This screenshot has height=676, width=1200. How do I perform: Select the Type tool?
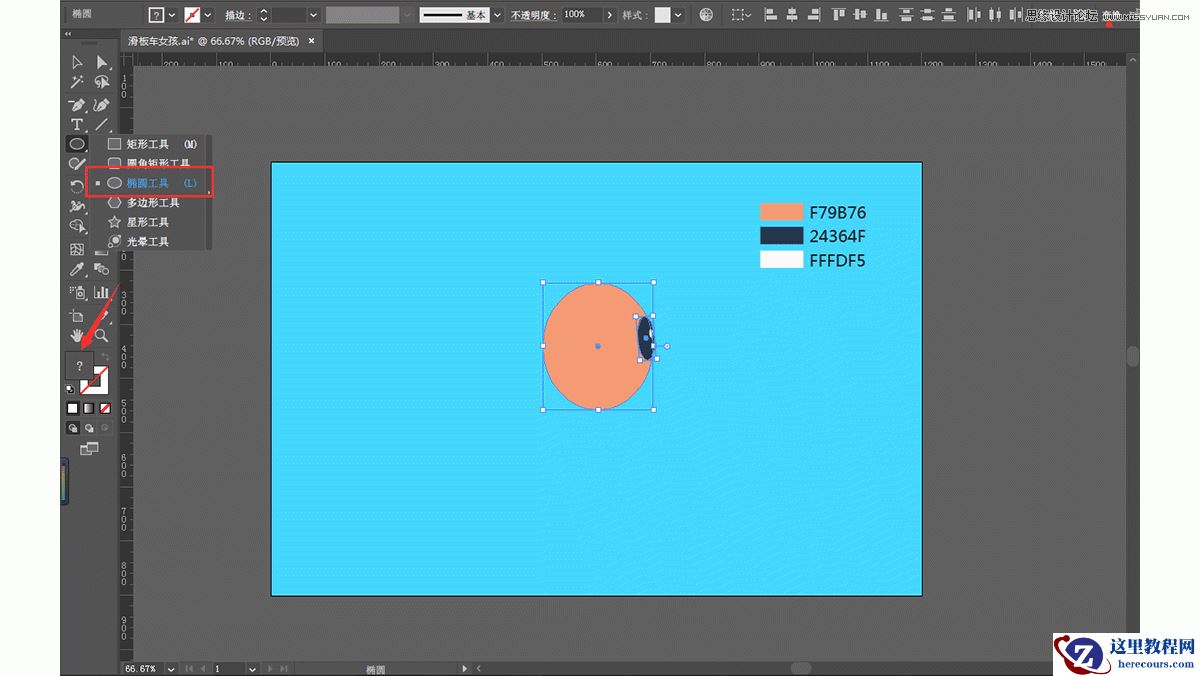pos(77,125)
